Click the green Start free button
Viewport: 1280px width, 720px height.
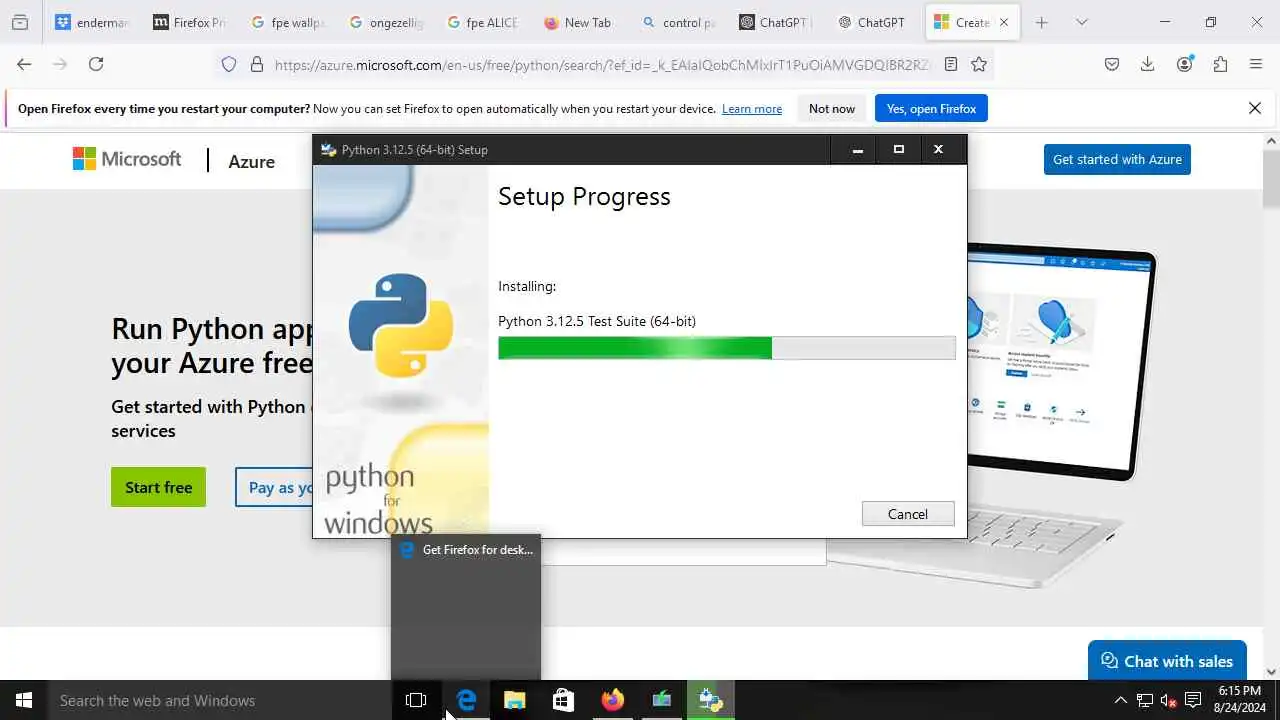click(158, 487)
